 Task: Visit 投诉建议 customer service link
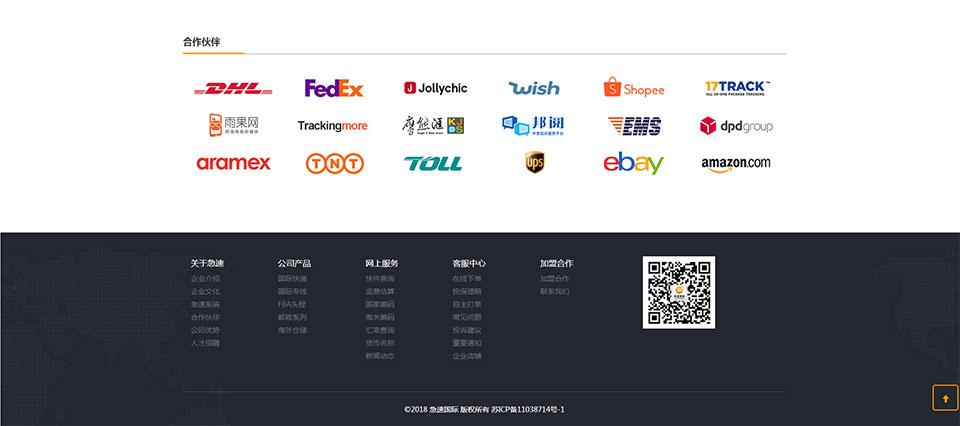467,330
